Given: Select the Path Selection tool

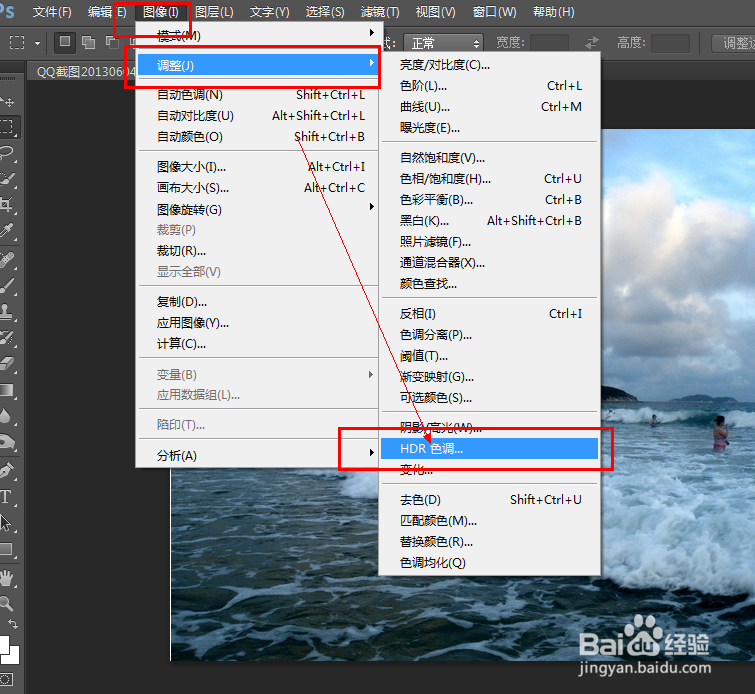Looking at the screenshot, I should click(x=6, y=523).
